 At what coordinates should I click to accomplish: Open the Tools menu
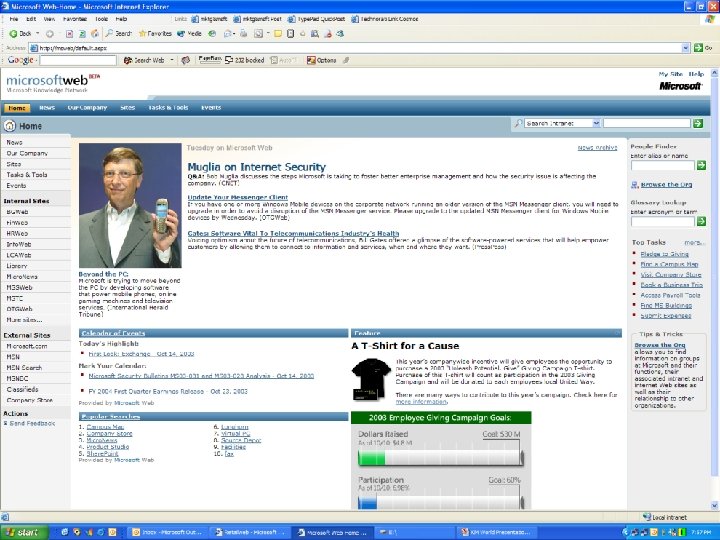coord(101,19)
